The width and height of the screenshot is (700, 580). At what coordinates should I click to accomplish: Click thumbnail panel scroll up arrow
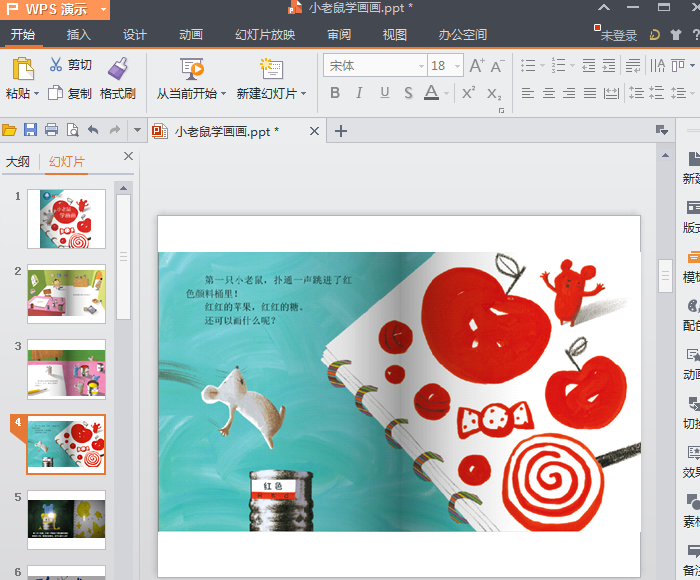(124, 188)
